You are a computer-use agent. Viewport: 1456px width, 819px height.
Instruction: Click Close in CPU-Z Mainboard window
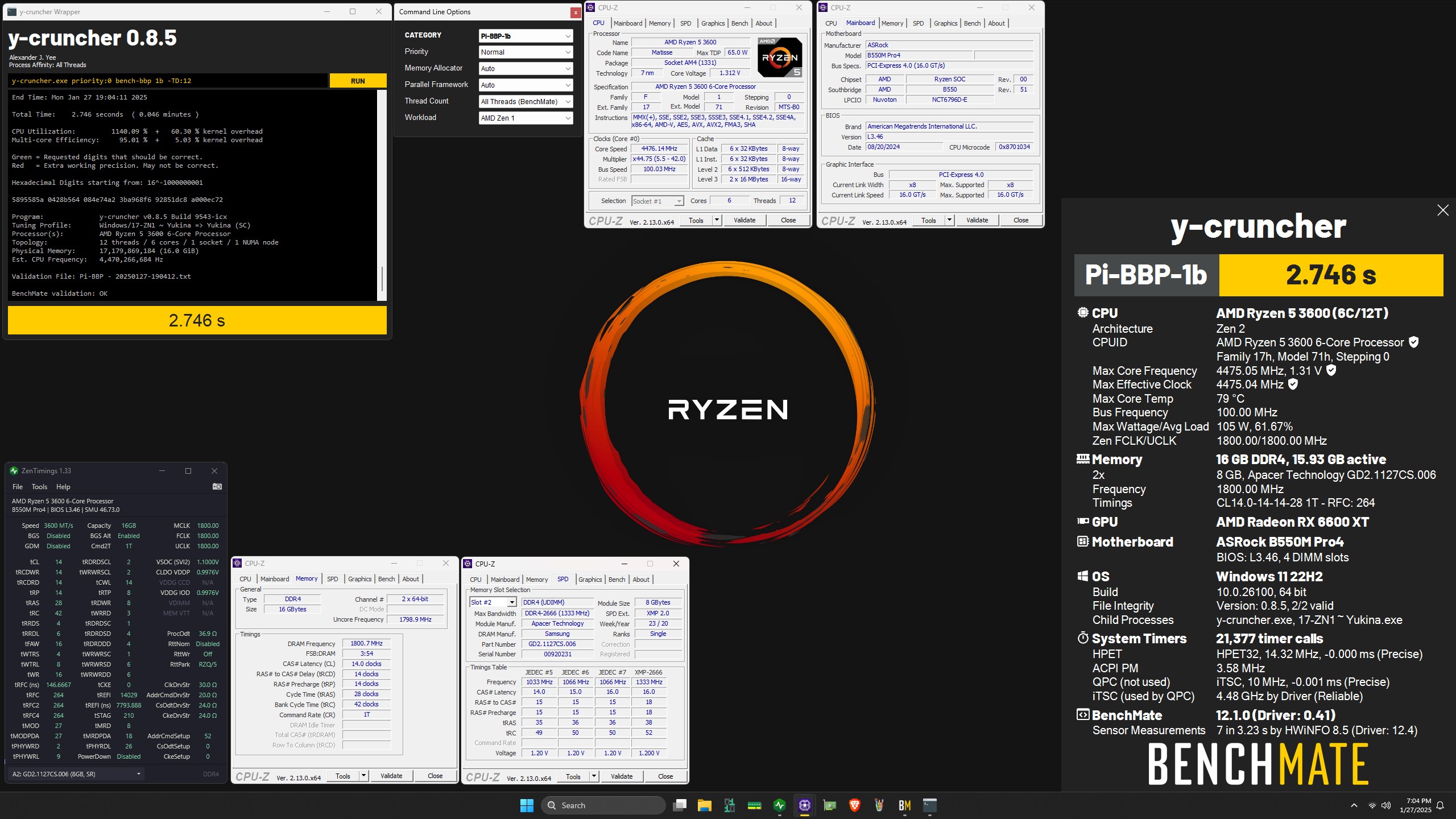pyautogui.click(x=1021, y=220)
